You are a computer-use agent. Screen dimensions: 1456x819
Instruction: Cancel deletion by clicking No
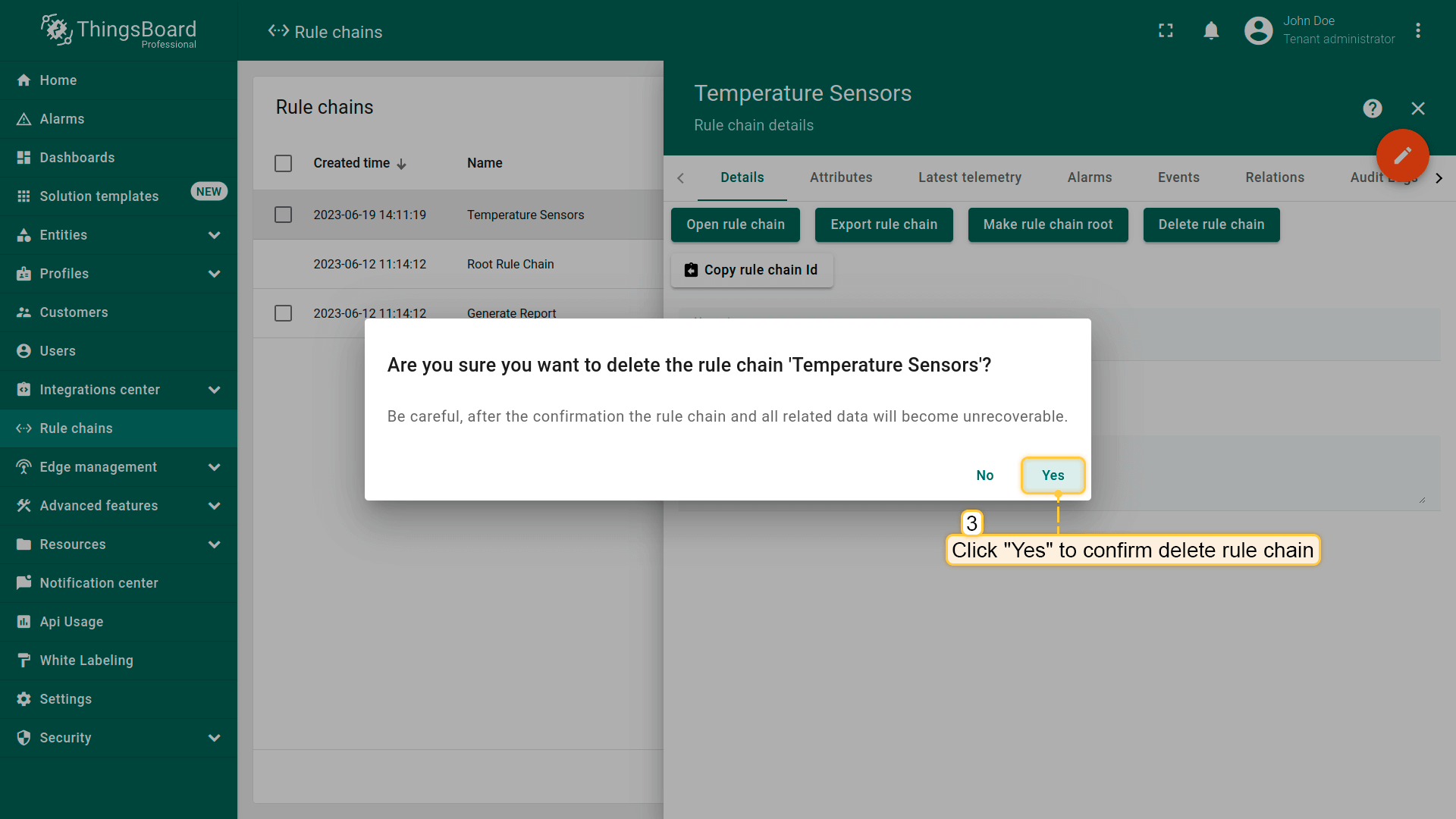coord(984,475)
